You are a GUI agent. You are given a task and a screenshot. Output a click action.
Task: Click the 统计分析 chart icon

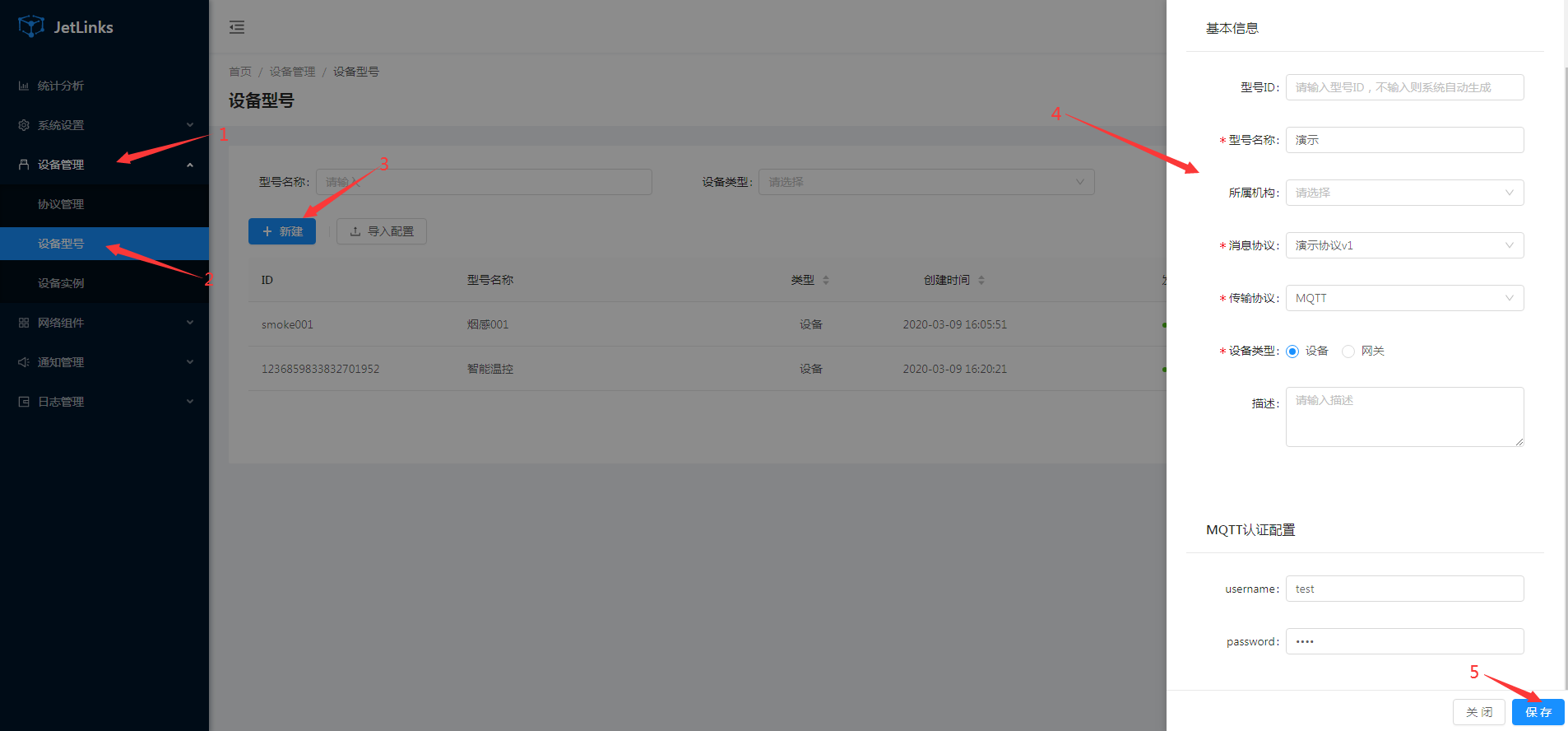tap(24, 86)
